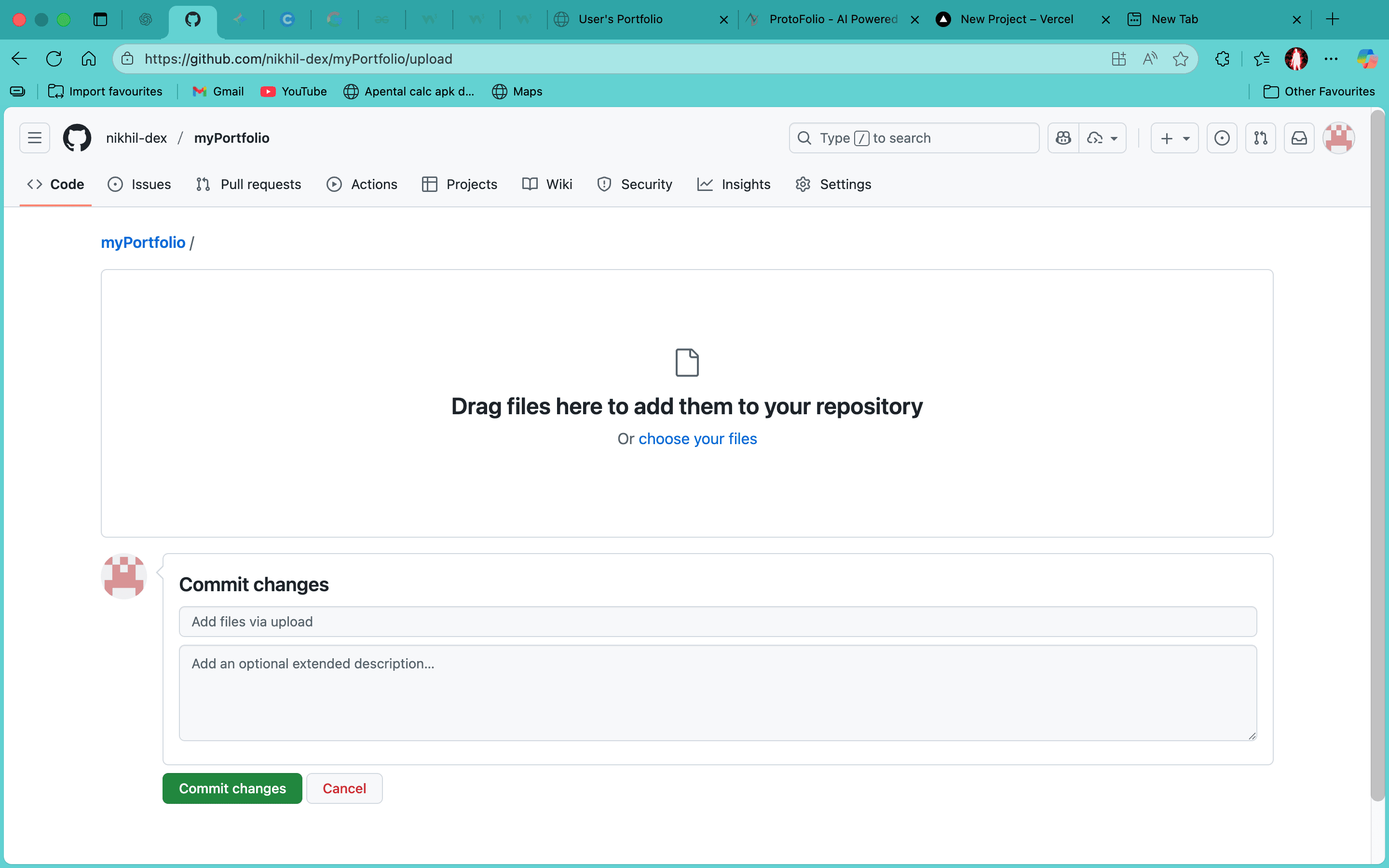
Task: Open Pull requests icon in header
Action: [1260, 138]
